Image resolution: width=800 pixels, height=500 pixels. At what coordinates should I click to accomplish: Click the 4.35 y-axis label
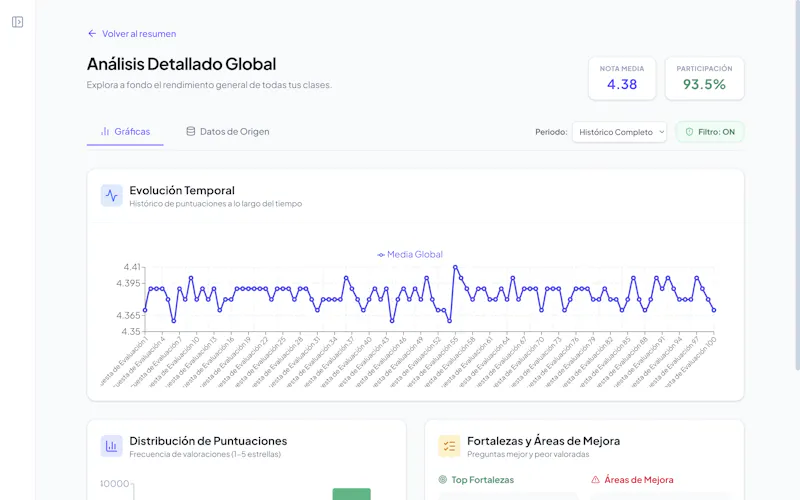[x=131, y=332]
